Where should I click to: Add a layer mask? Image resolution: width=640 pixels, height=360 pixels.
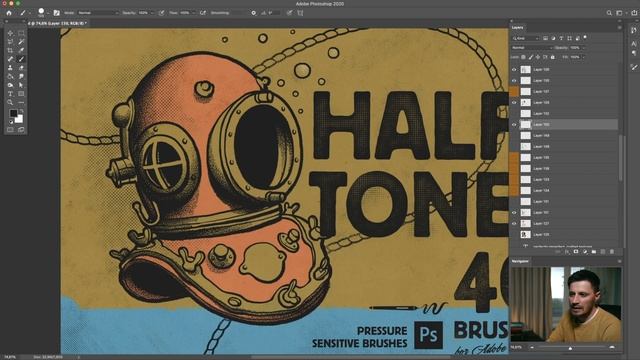click(x=576, y=252)
